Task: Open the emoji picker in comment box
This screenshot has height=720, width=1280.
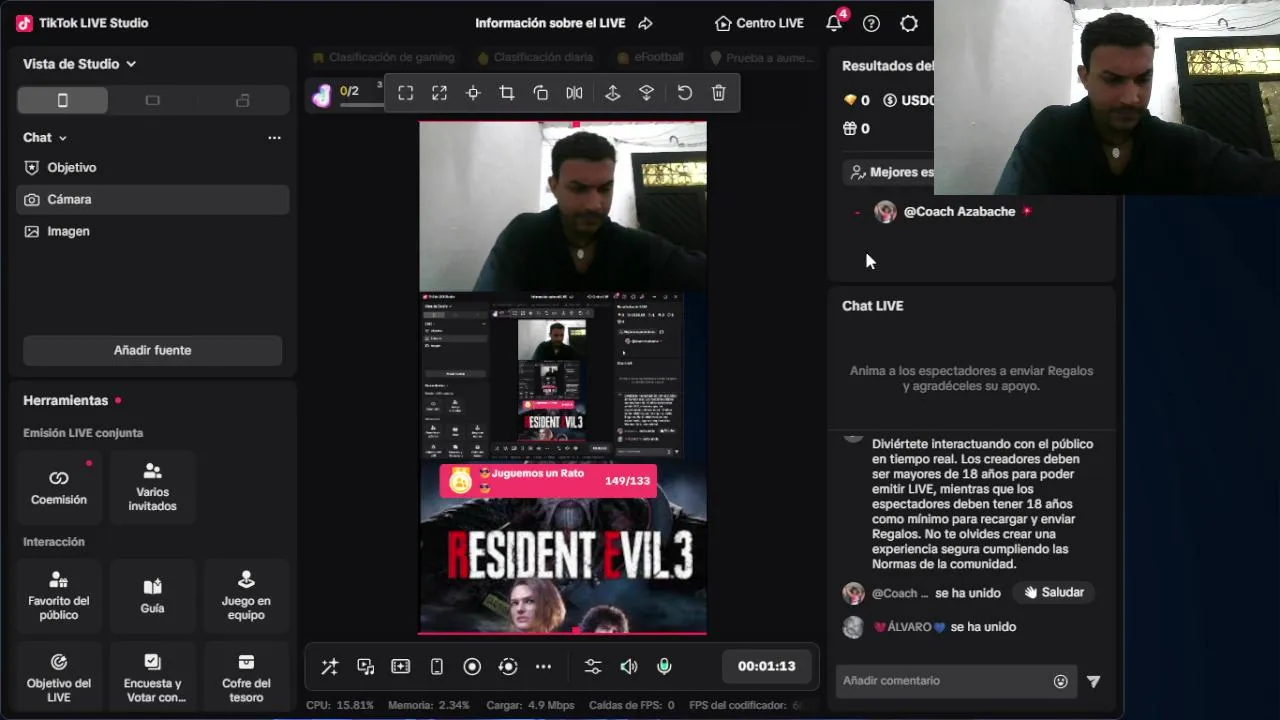Action: pyautogui.click(x=1060, y=682)
